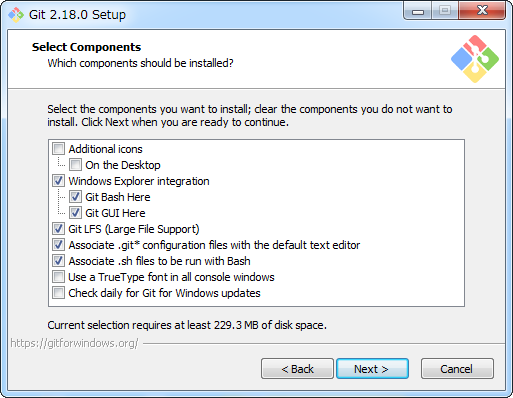Click the disabled maximize window button
The image size is (513, 398).
[445, 11]
